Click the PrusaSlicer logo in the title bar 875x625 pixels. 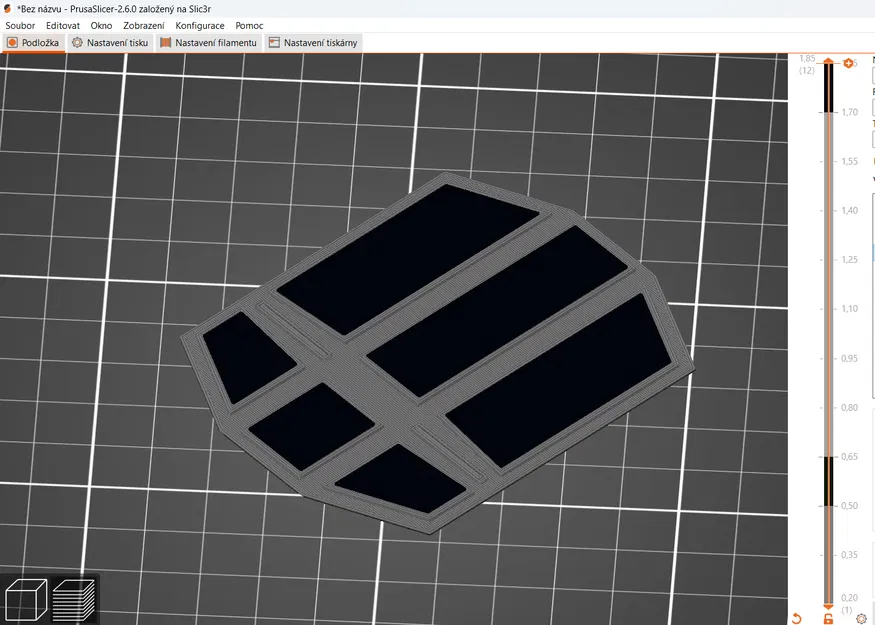click(7, 9)
